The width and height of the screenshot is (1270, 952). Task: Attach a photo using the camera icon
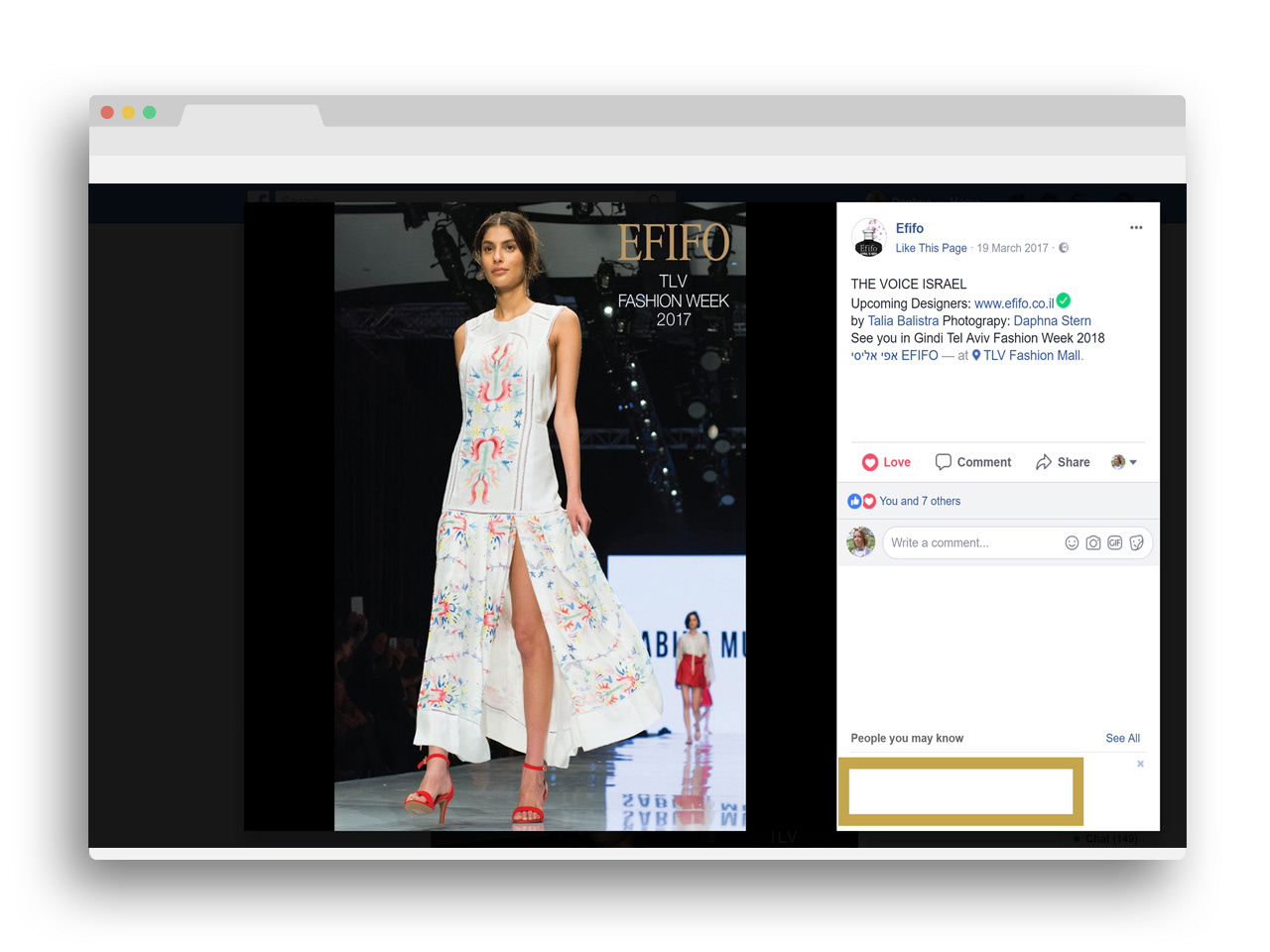tap(1093, 542)
